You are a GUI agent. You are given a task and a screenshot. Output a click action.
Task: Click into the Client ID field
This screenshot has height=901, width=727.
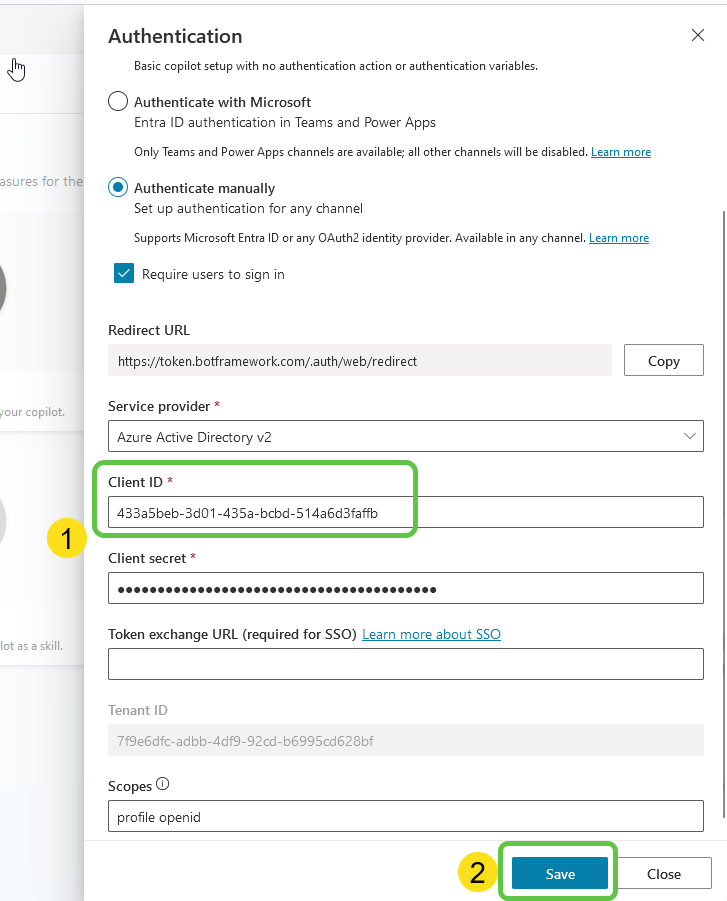405,513
